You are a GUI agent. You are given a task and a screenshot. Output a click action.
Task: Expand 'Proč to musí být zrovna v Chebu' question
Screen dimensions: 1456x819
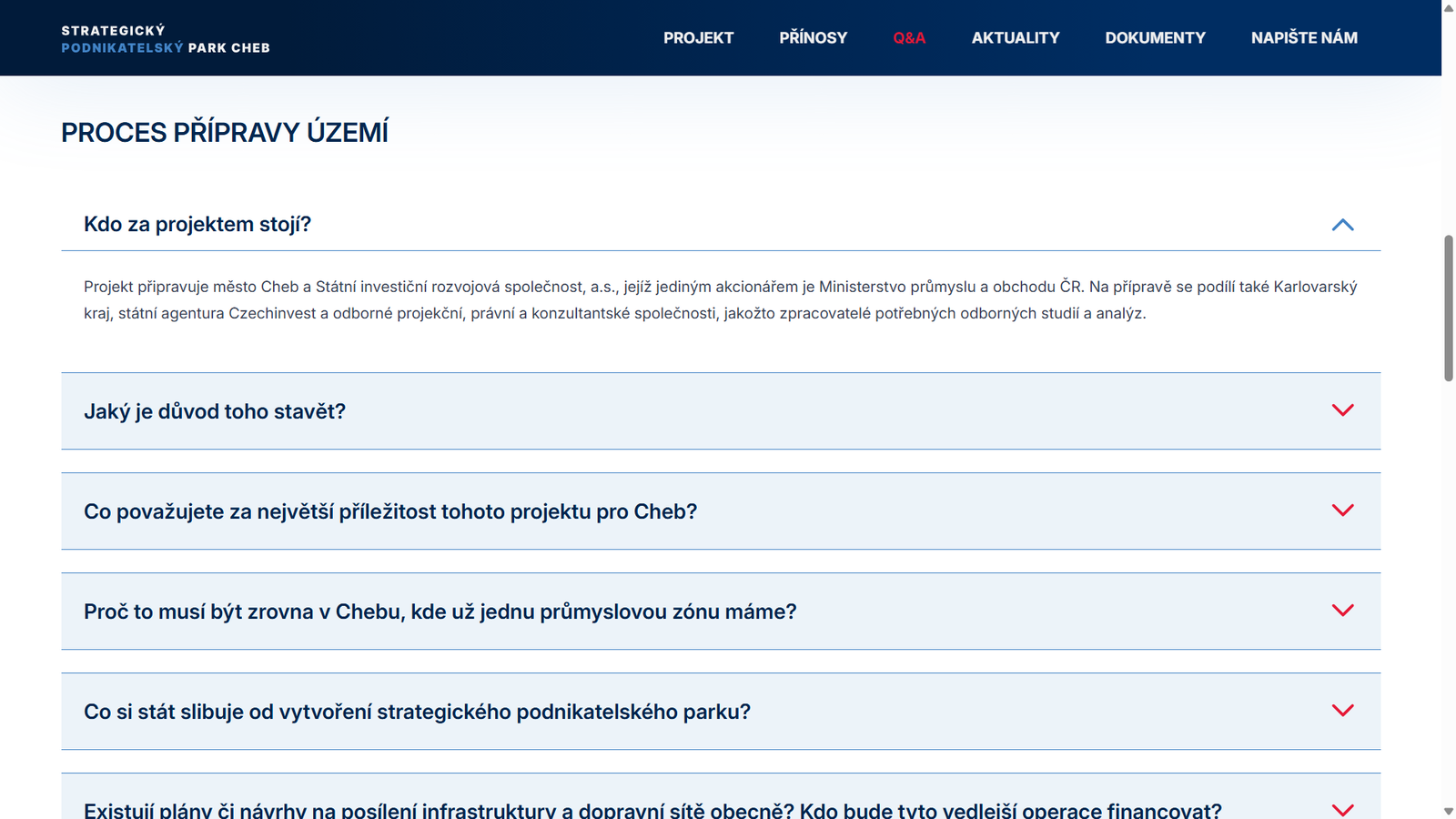[x=440, y=612]
